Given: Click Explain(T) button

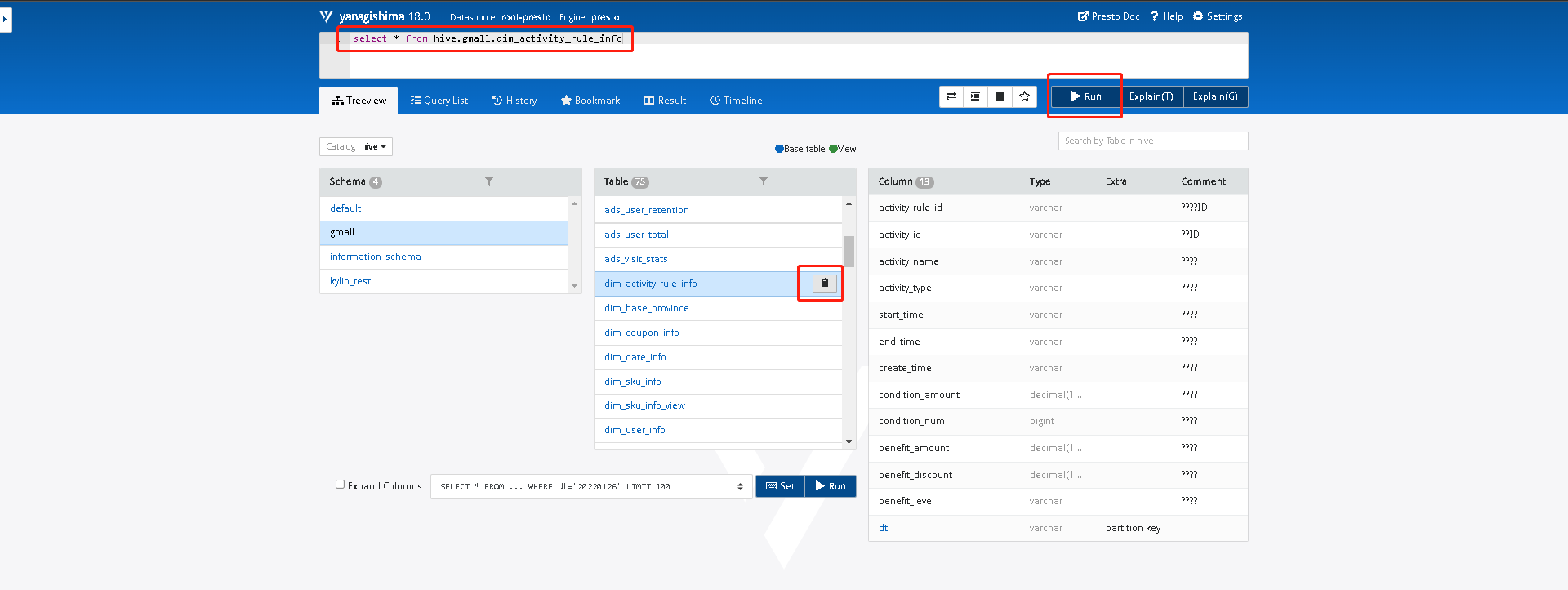Looking at the screenshot, I should coord(1151,96).
